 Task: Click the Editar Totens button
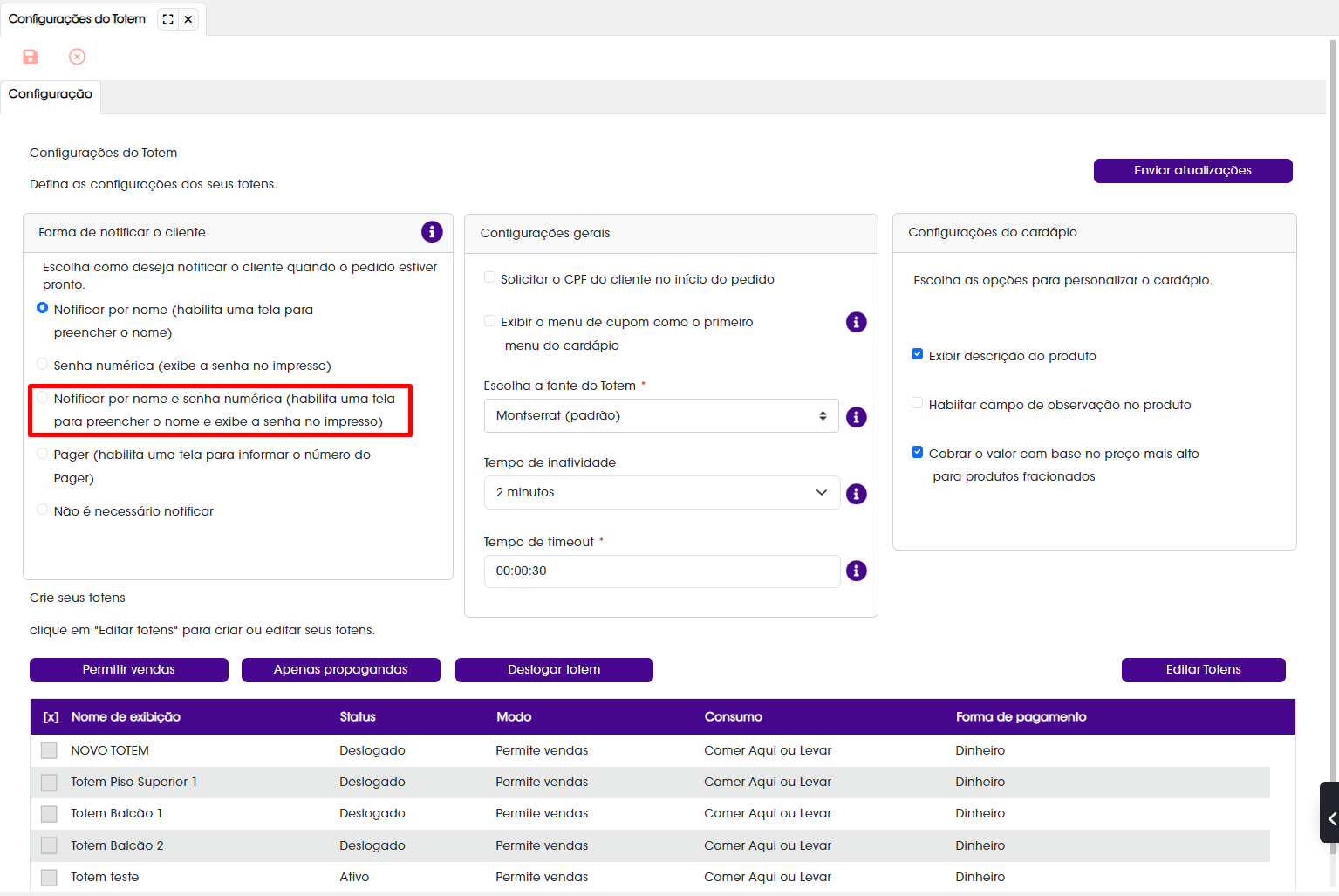1203,669
